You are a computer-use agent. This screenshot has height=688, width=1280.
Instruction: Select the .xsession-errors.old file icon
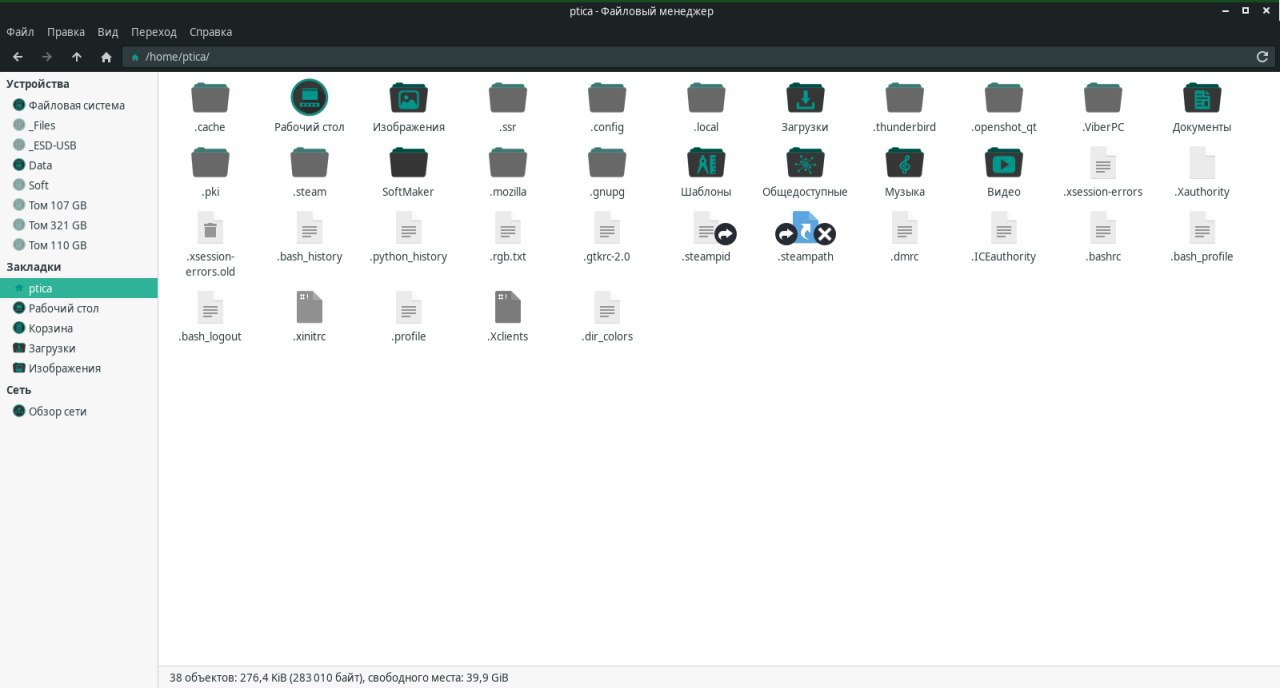click(x=210, y=227)
